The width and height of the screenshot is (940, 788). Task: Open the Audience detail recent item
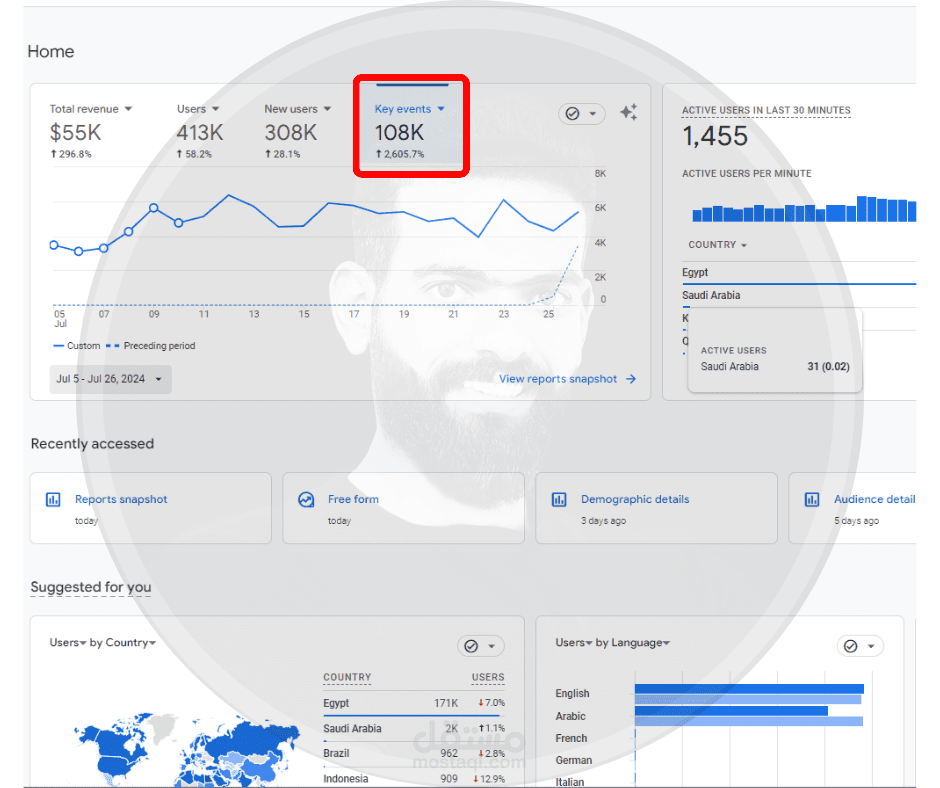coord(852,508)
